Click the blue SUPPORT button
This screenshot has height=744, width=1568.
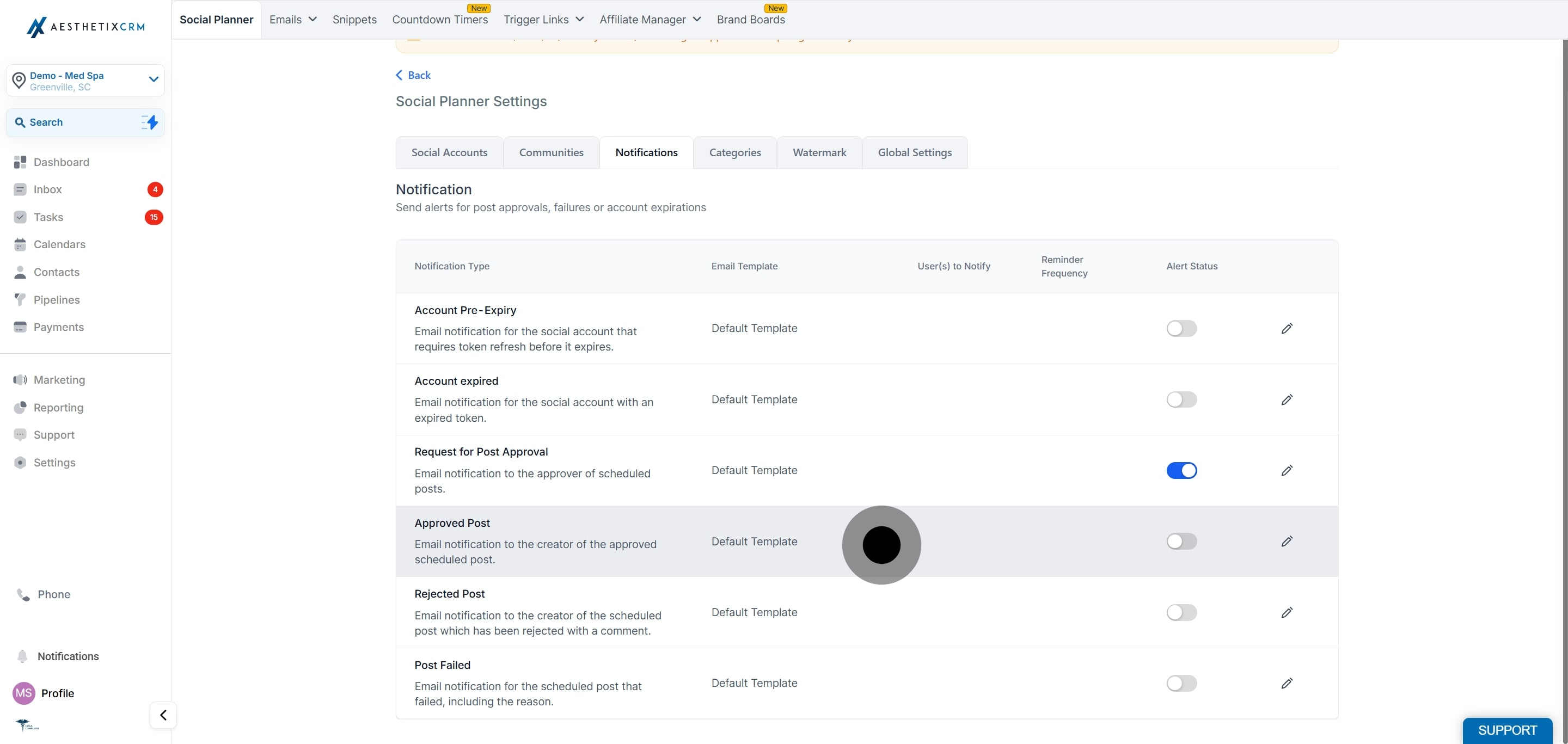click(1507, 730)
